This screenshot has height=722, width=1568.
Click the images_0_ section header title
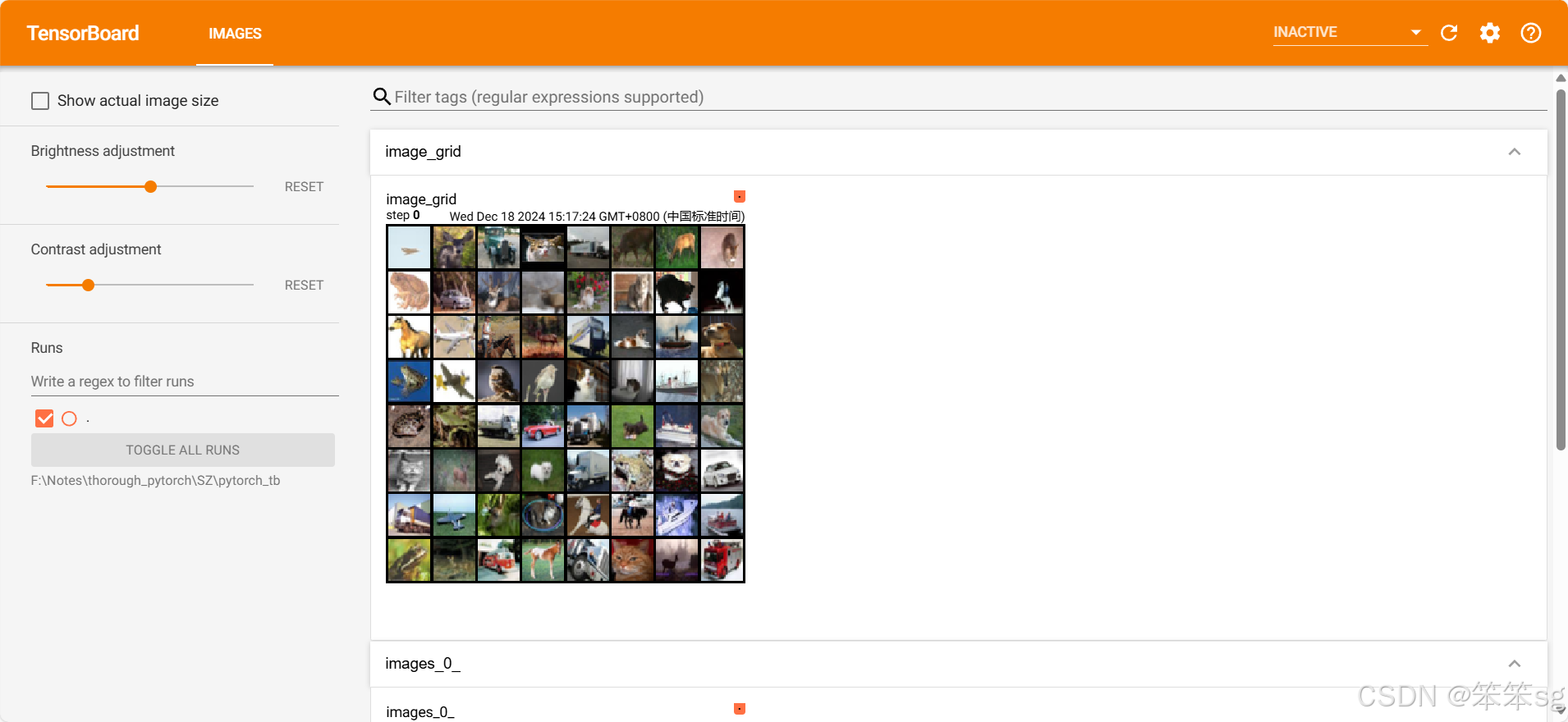(423, 664)
